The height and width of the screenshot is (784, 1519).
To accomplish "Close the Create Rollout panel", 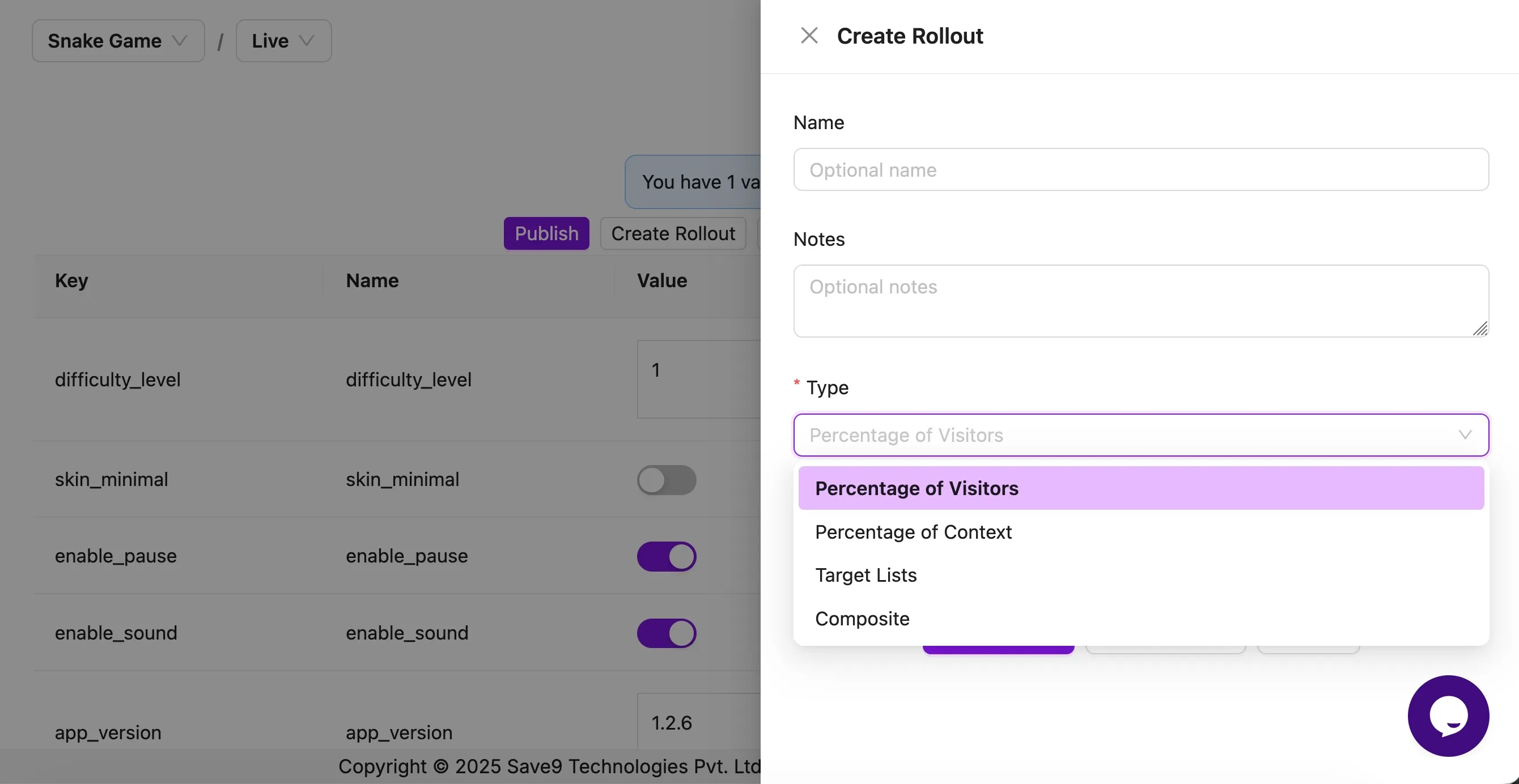I will click(x=809, y=36).
